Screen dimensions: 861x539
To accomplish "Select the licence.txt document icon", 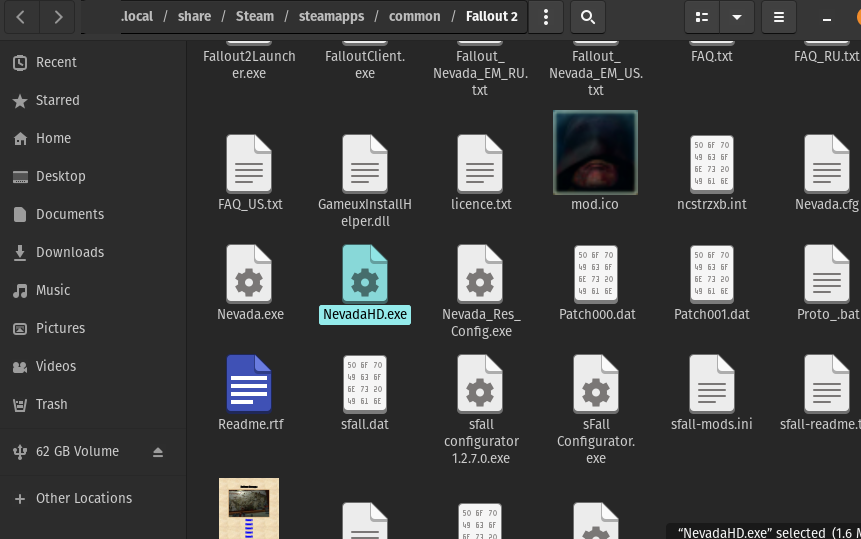I will pyautogui.click(x=480, y=164).
